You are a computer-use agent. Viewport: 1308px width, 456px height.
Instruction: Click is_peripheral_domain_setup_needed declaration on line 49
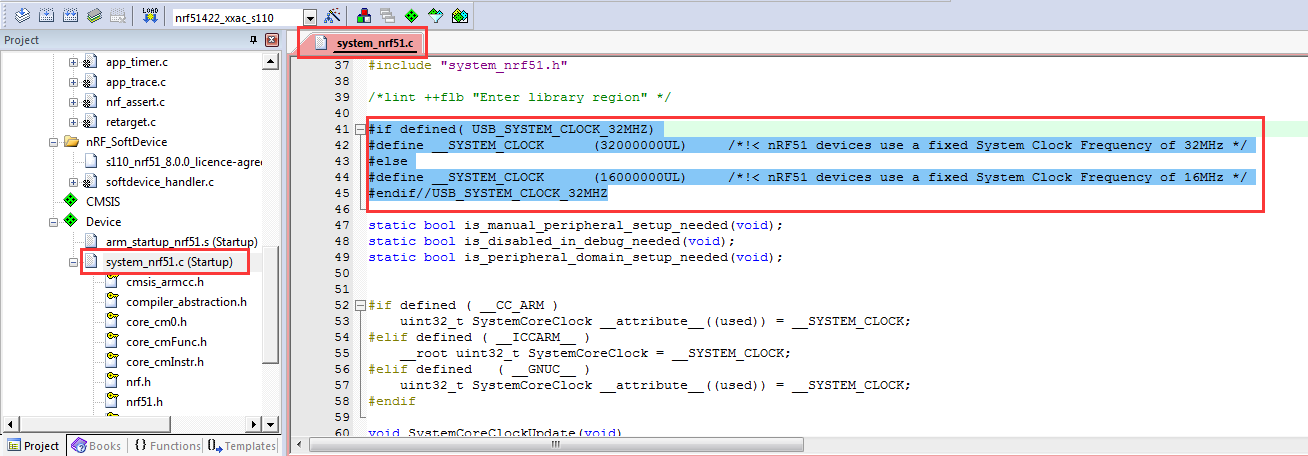[575, 257]
